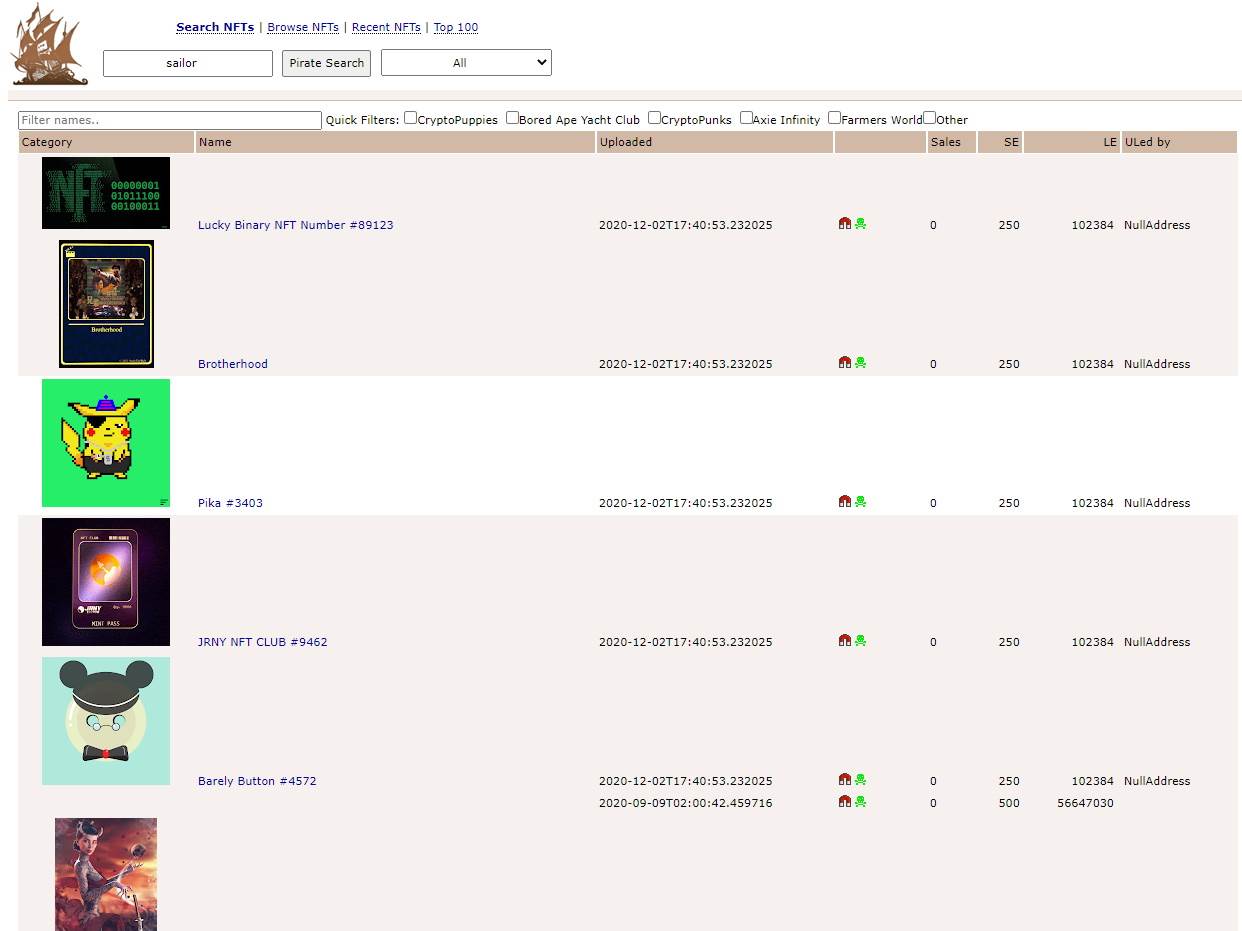Switch to Browse NFTs
Viewport: 1242px width, 931px height.
pos(302,27)
